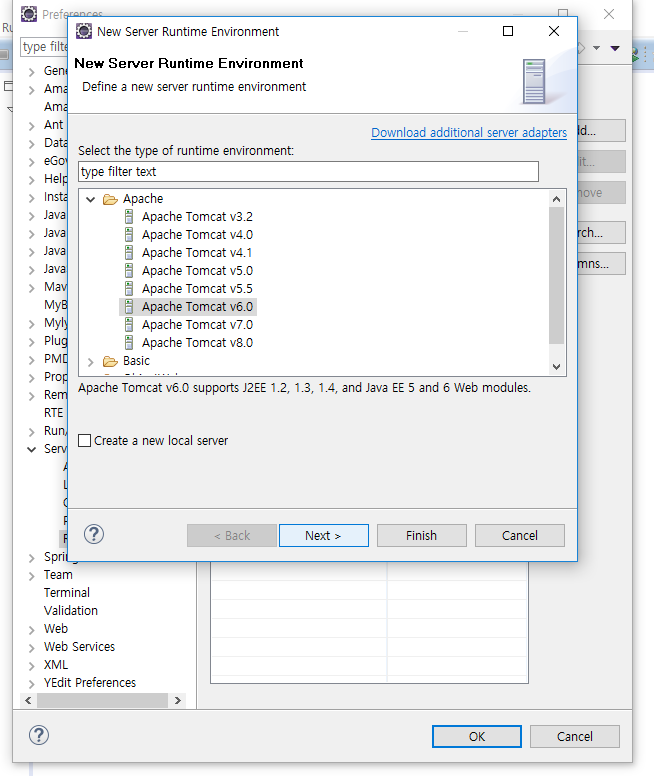Click the Eclipse icon in dialog title bar

pos(84,31)
